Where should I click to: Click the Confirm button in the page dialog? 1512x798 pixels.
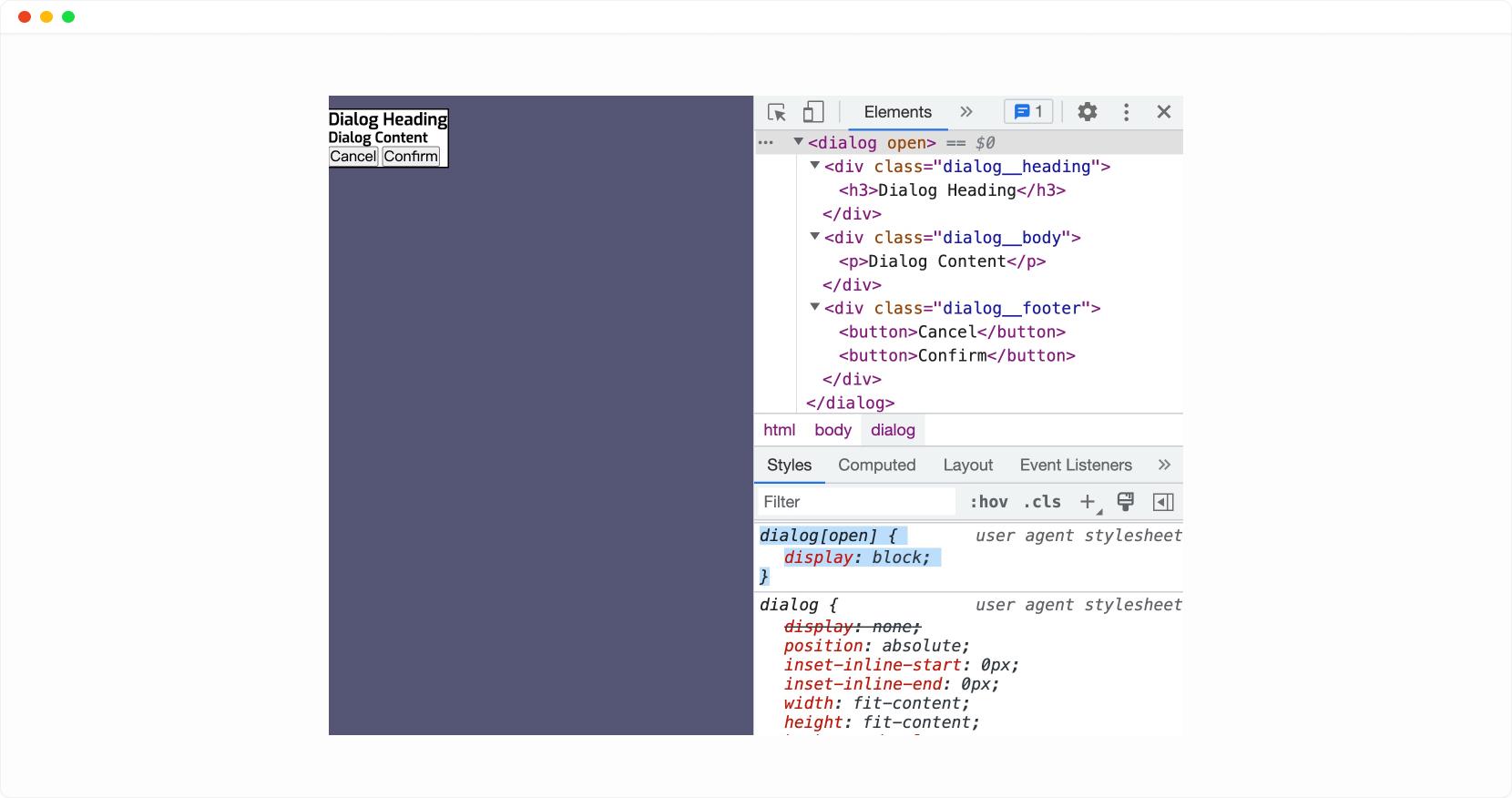(411, 157)
